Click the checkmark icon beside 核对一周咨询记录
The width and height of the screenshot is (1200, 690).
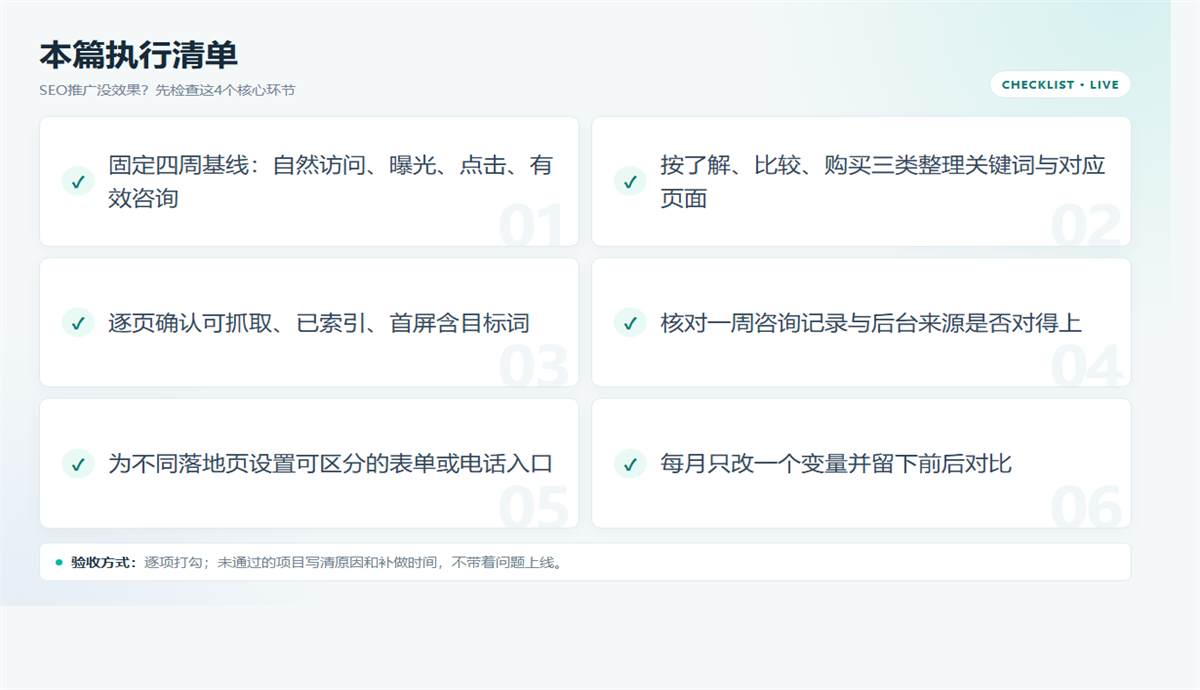tap(630, 322)
